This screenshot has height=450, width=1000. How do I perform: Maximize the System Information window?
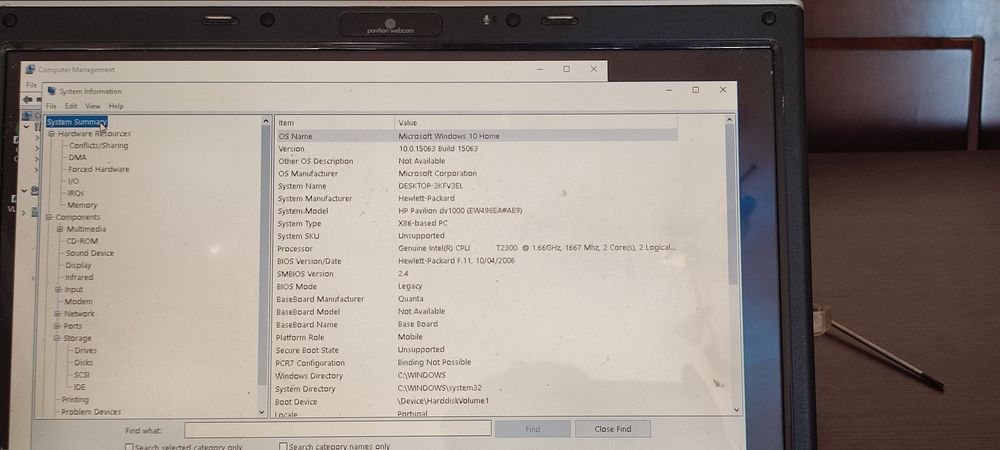696,90
